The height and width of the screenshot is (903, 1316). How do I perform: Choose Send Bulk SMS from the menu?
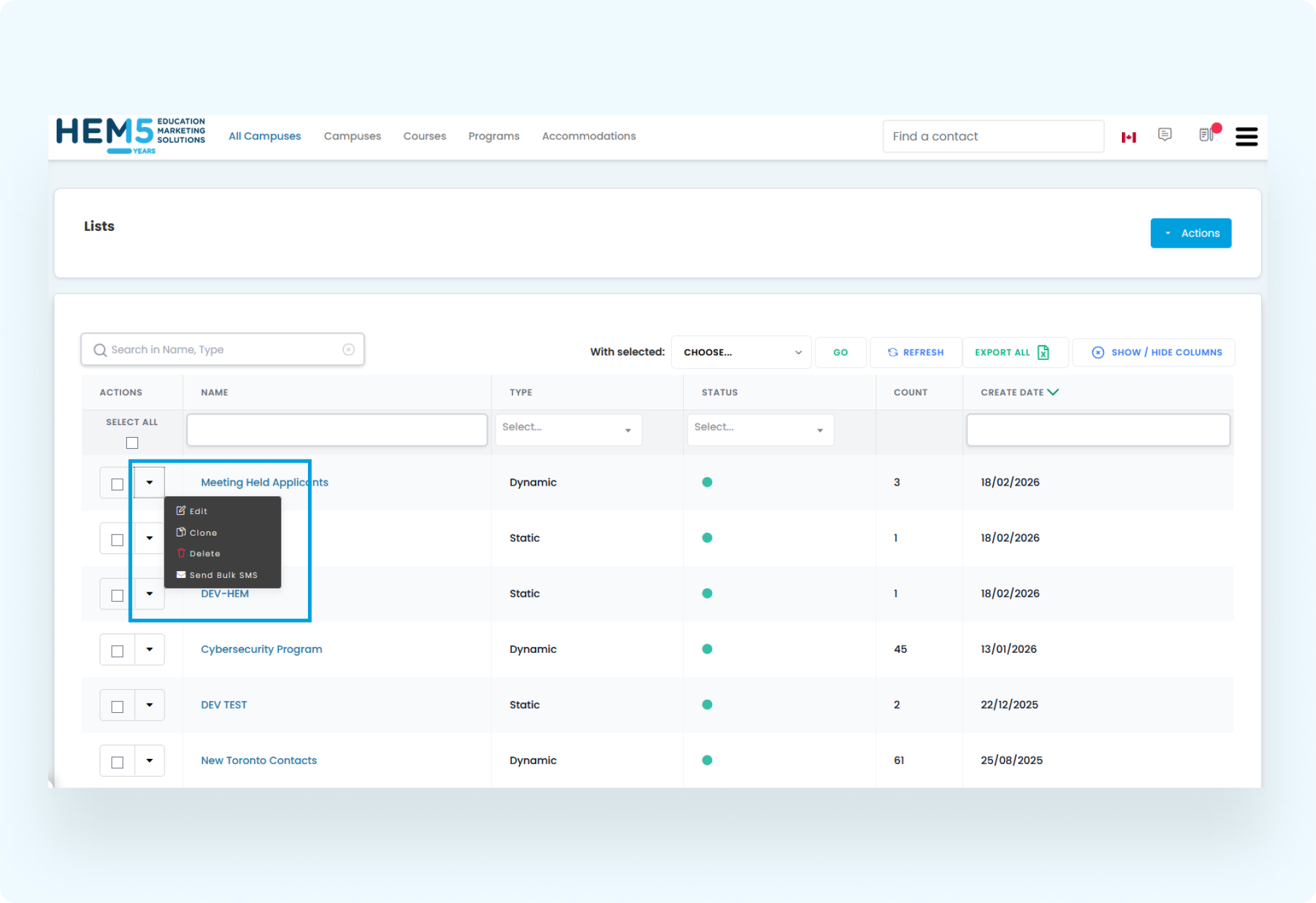pyautogui.click(x=223, y=575)
